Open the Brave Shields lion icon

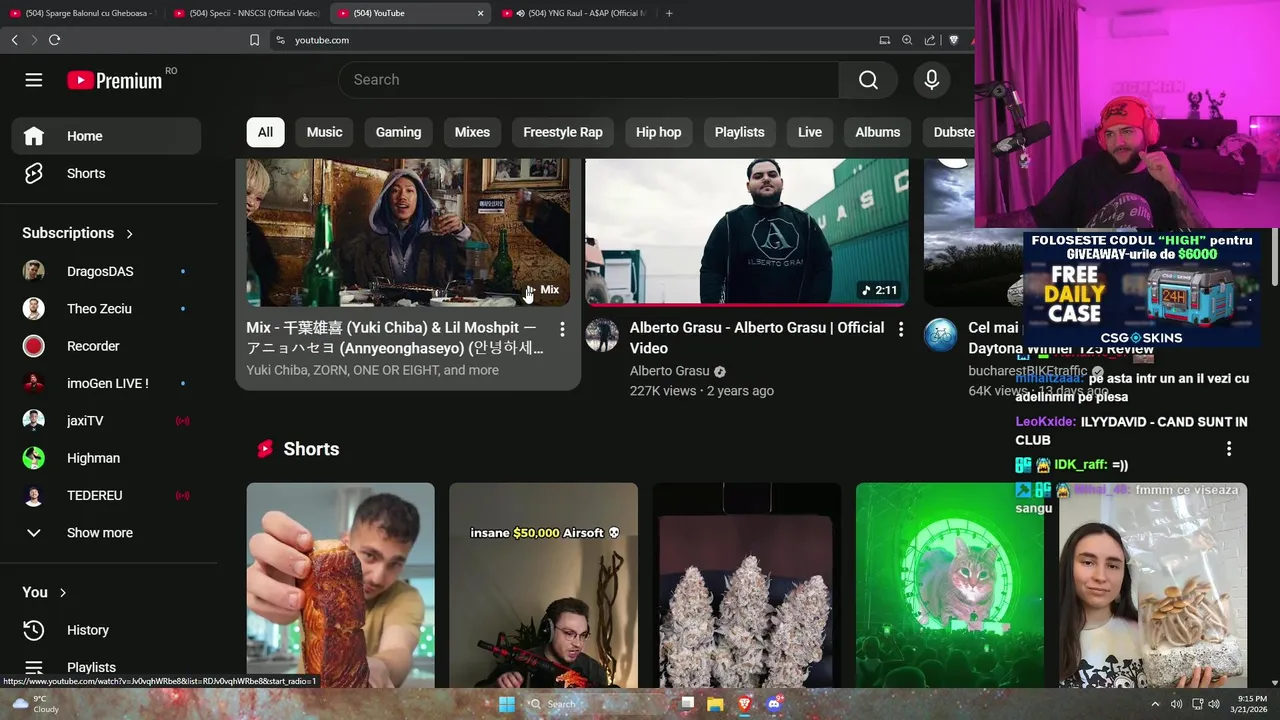click(x=953, y=40)
